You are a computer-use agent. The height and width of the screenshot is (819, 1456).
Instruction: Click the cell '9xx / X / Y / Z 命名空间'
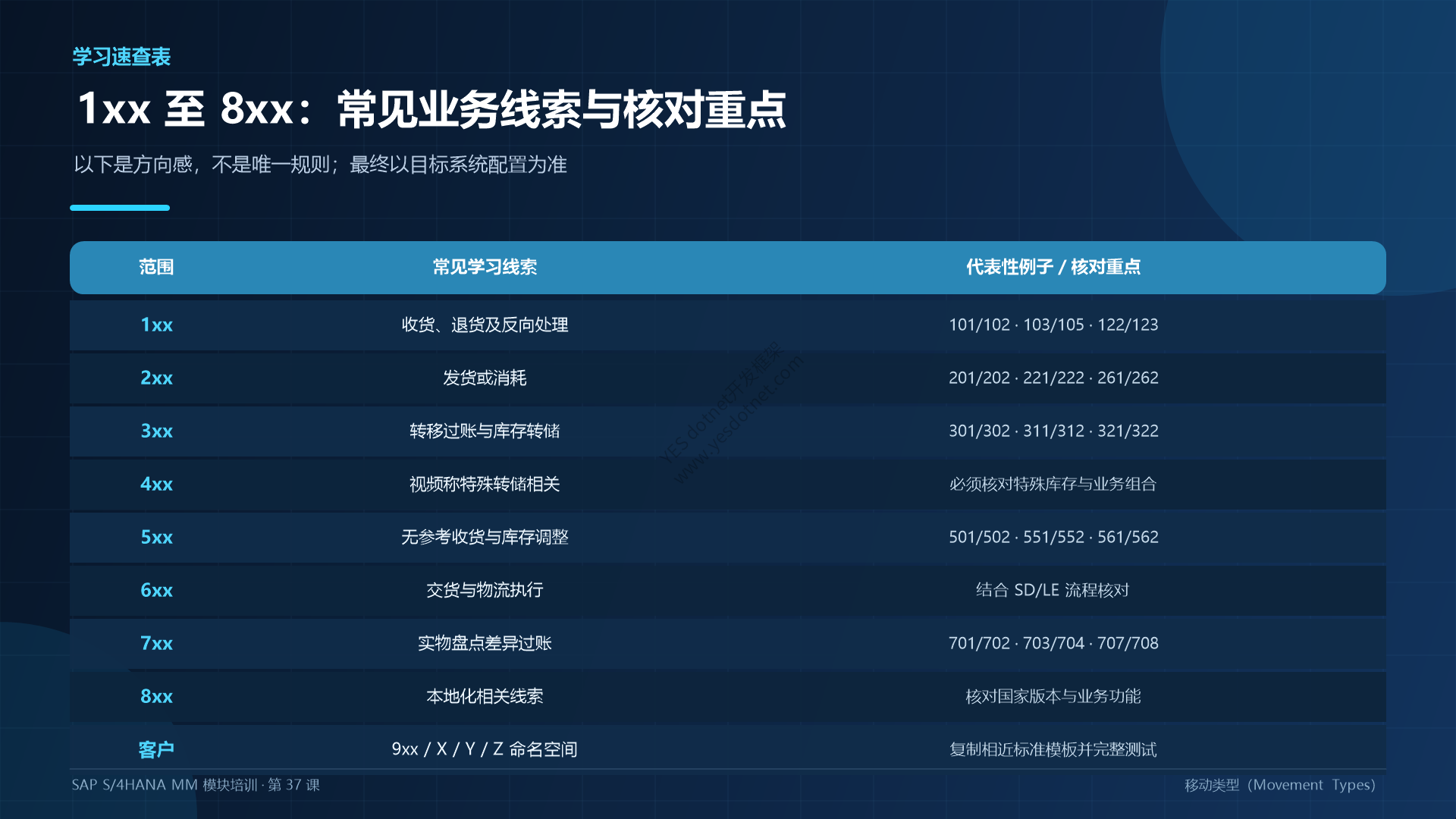(x=485, y=749)
